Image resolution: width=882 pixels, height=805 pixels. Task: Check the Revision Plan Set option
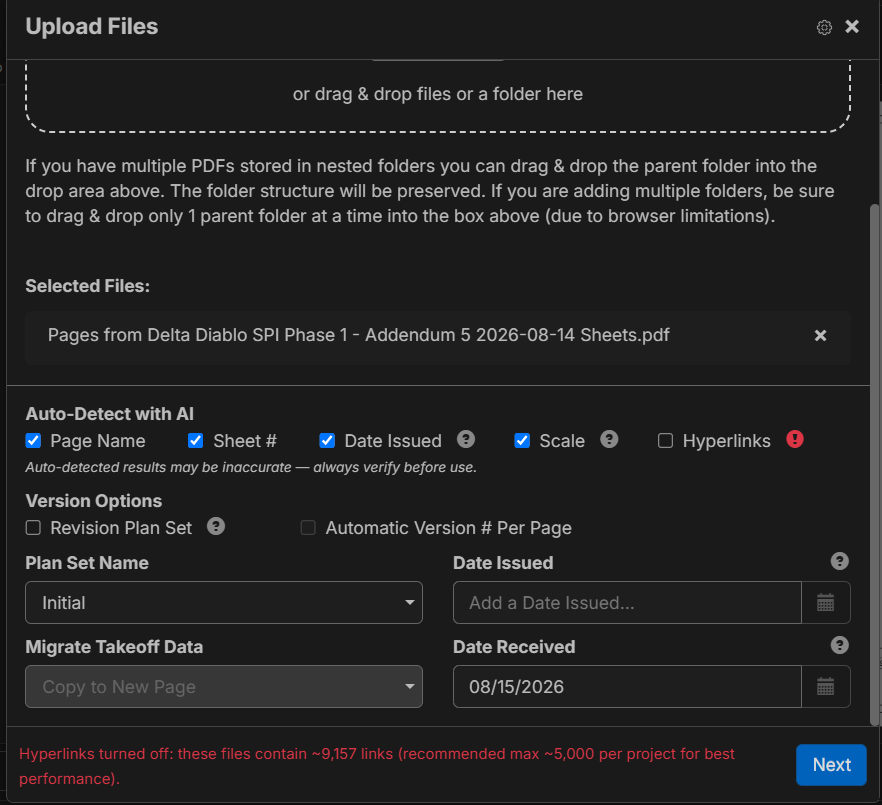(33, 528)
